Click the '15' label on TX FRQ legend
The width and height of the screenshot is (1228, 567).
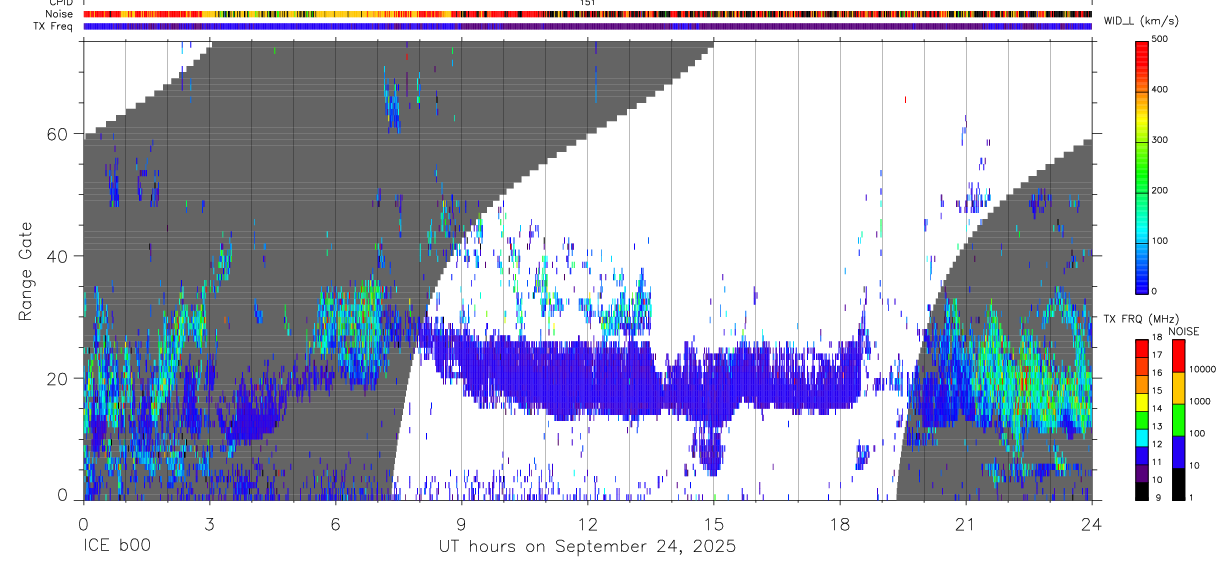tap(1159, 390)
